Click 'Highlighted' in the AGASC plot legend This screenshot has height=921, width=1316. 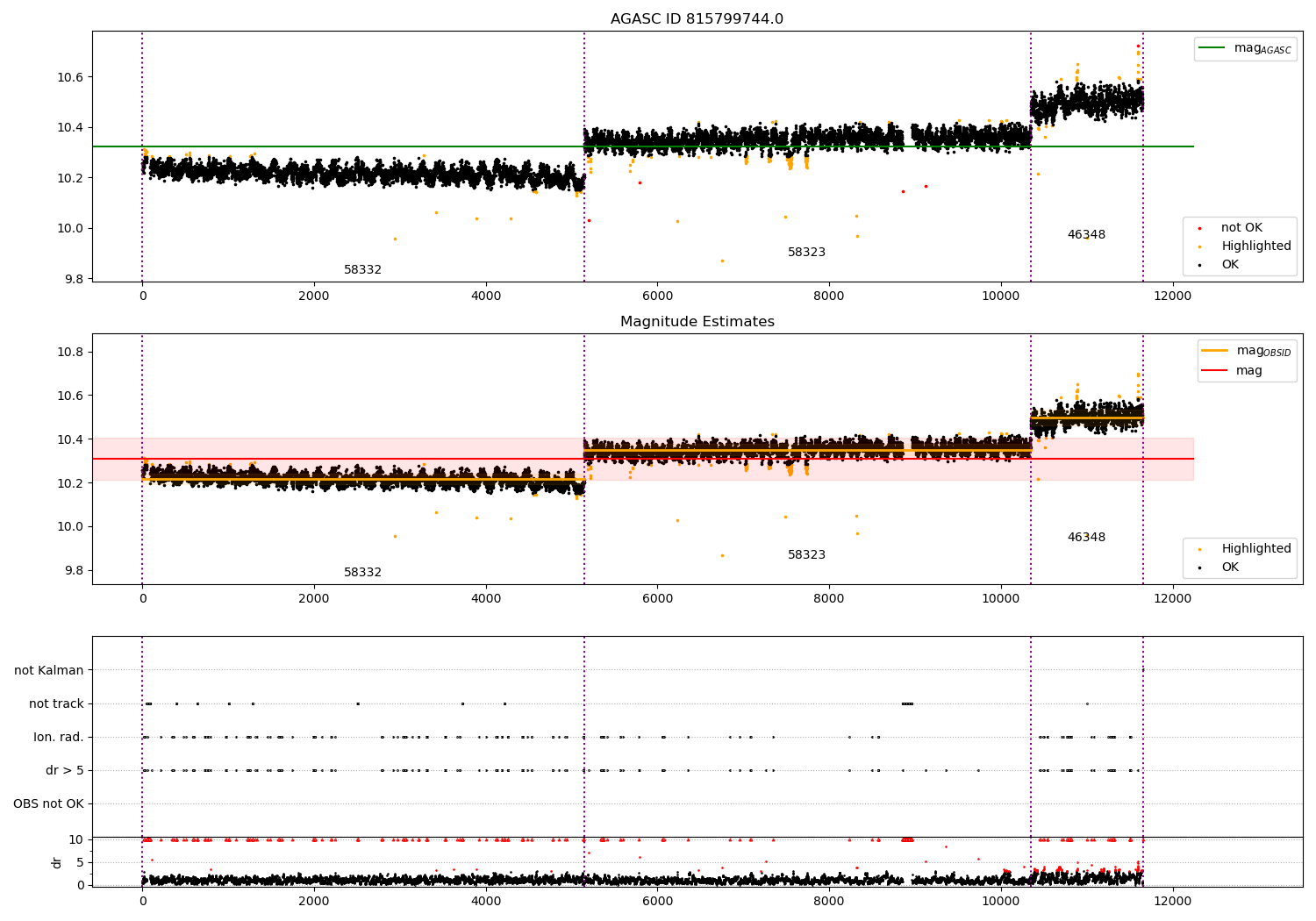click(x=1256, y=246)
